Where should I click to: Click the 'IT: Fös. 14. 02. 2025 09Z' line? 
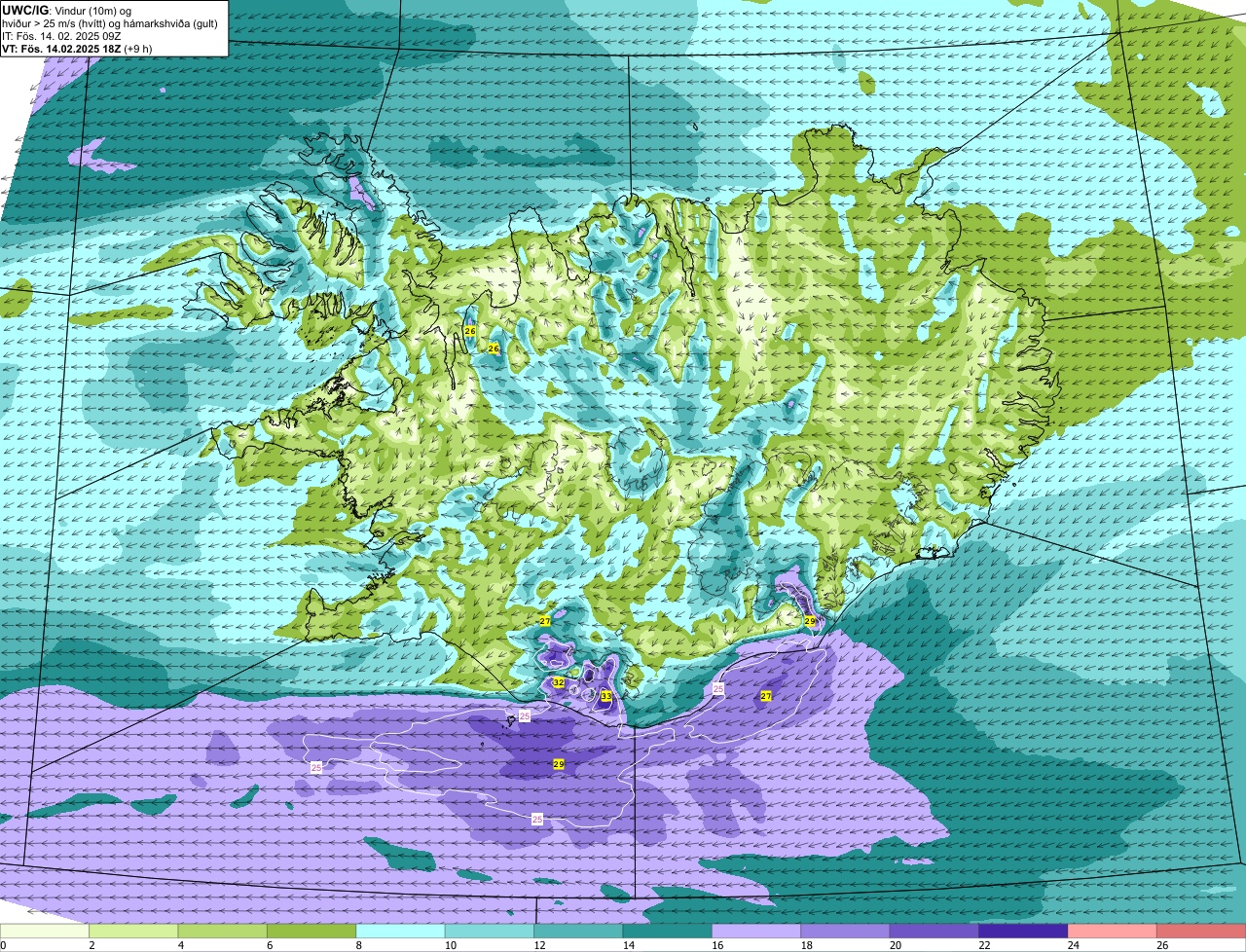coord(60,36)
